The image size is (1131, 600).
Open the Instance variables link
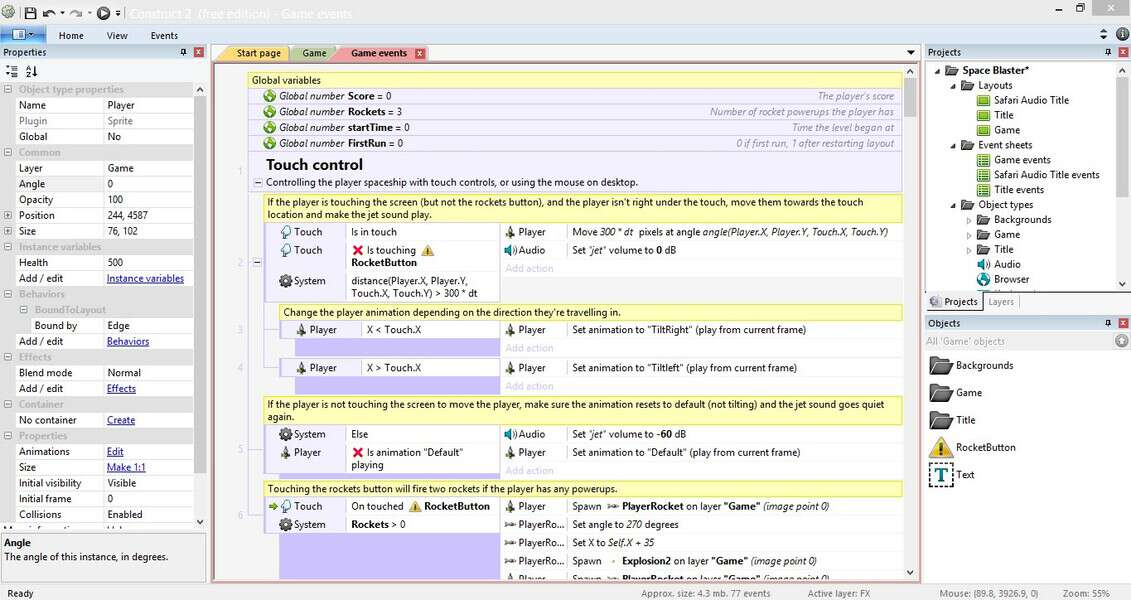[145, 278]
